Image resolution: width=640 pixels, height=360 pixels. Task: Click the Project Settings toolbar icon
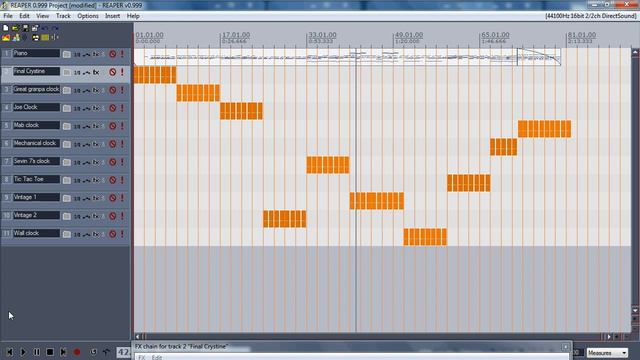coord(35,28)
